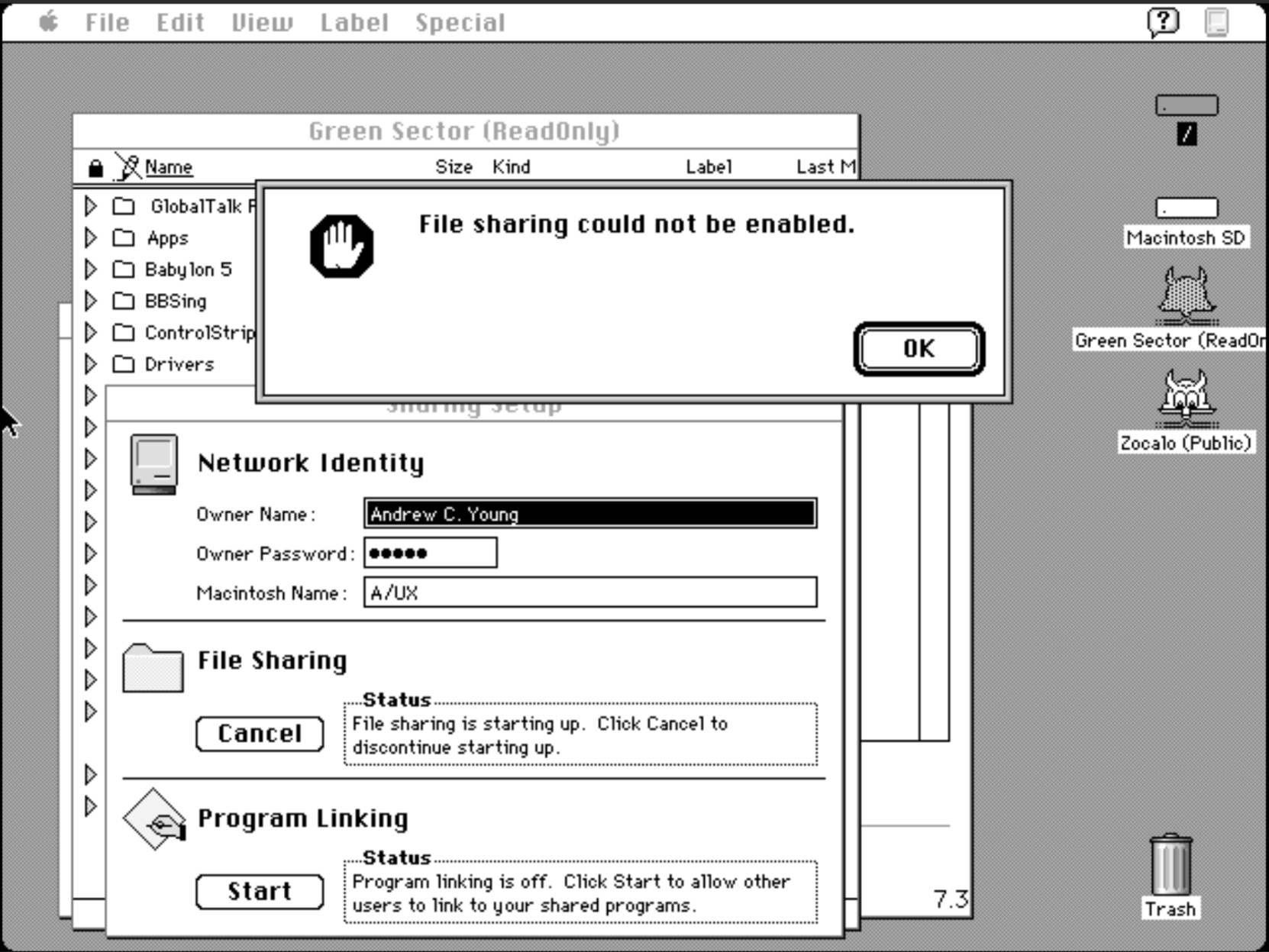This screenshot has width=1269, height=952.
Task: Open the Balloon Help menu icon
Action: coord(1164,22)
